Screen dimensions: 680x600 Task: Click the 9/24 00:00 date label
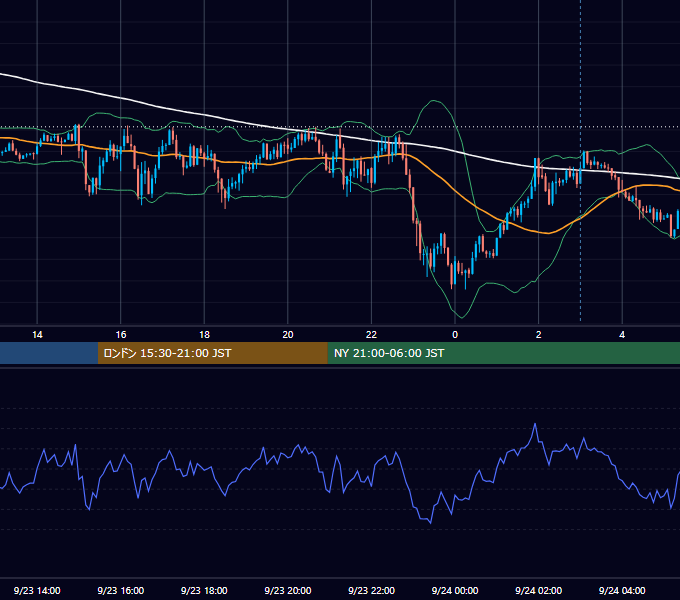tap(455, 590)
